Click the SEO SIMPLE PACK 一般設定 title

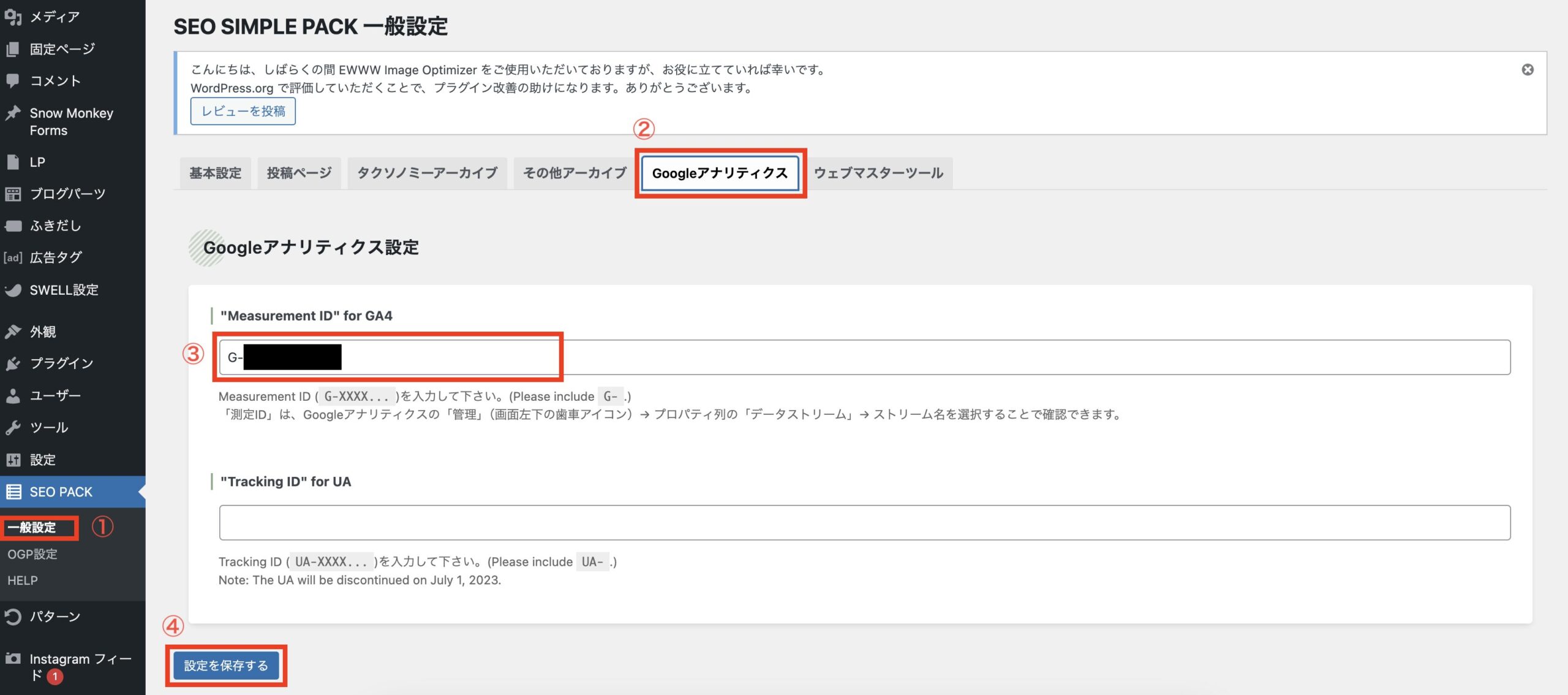pos(311,26)
